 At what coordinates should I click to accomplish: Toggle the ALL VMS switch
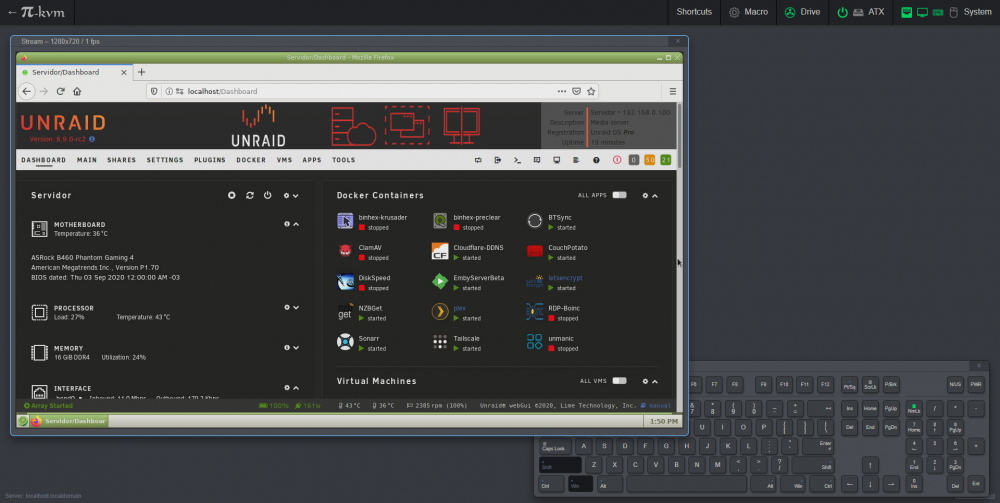(x=619, y=381)
